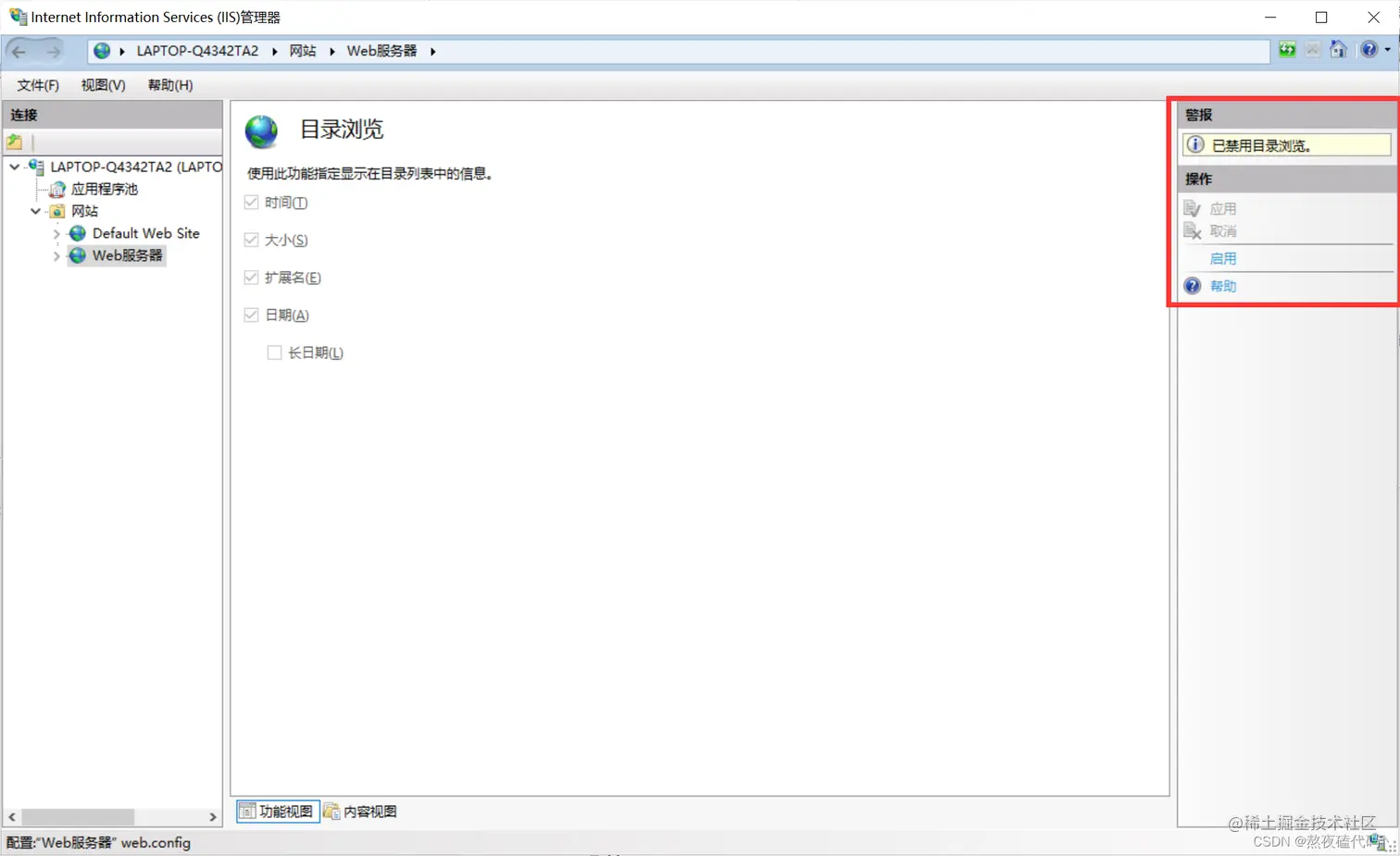Expand the Web服务器 tree node
This screenshot has width=1400, height=856.
[x=56, y=255]
